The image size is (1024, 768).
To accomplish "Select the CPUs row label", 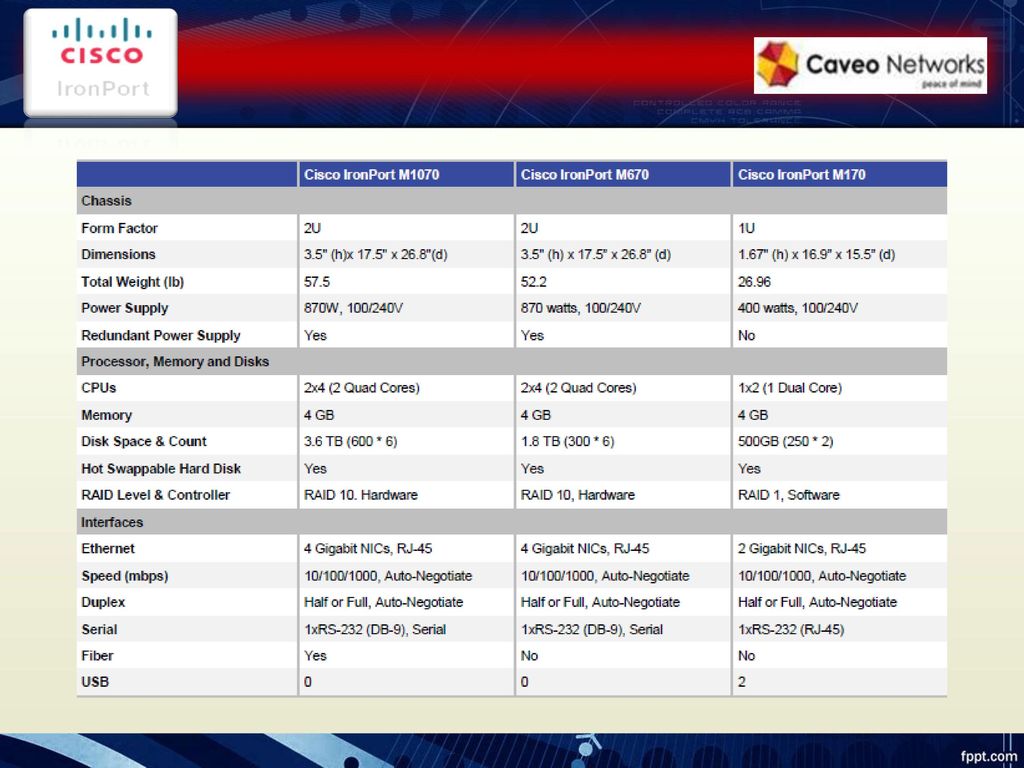I will point(99,388).
